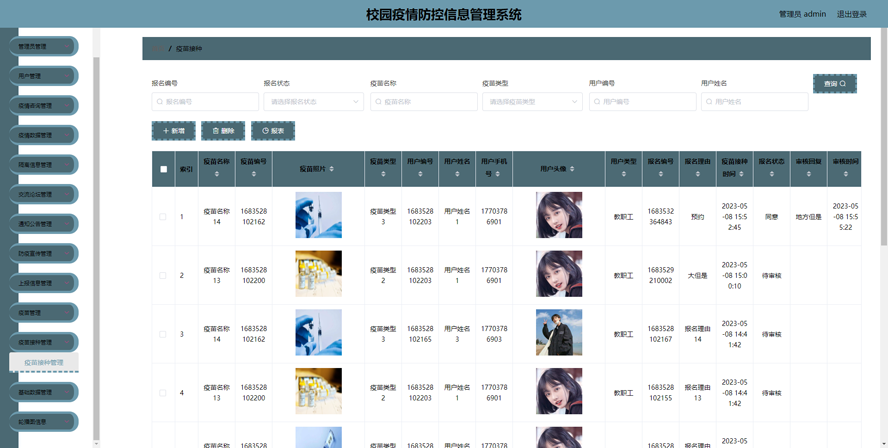Sort by 用户类型 column arrows

coord(624,174)
